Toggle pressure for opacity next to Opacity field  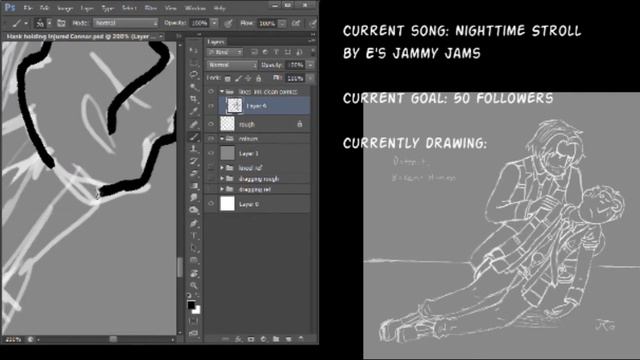coord(228,23)
